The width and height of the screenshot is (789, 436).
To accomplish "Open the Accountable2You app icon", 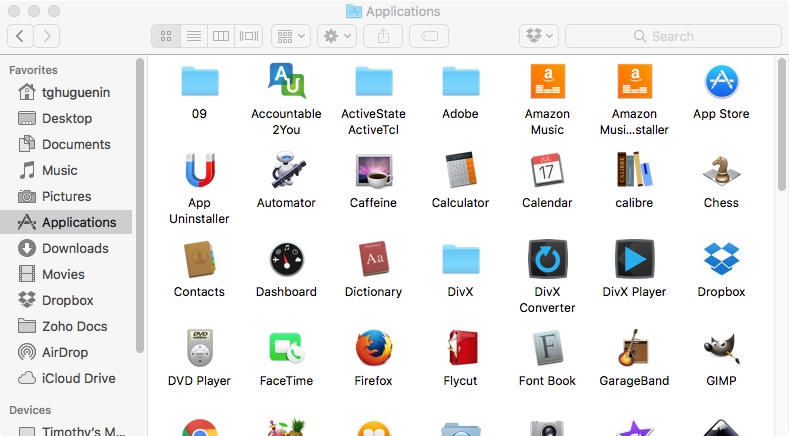I will point(286,81).
